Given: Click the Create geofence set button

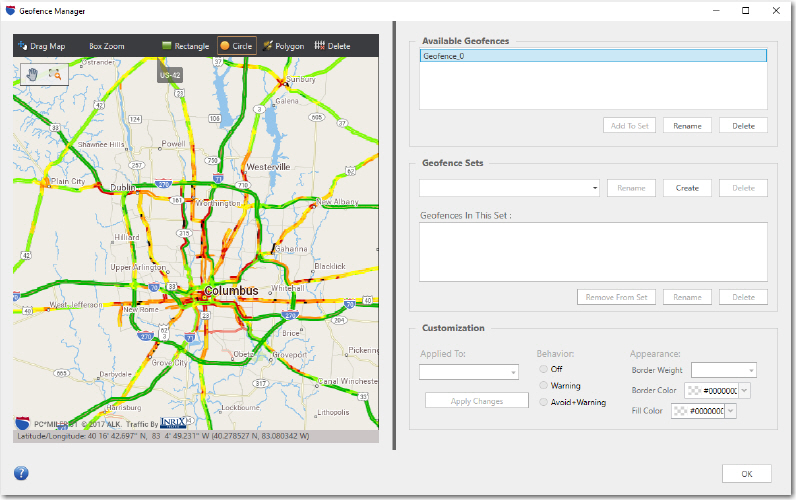Looking at the screenshot, I should [x=686, y=188].
